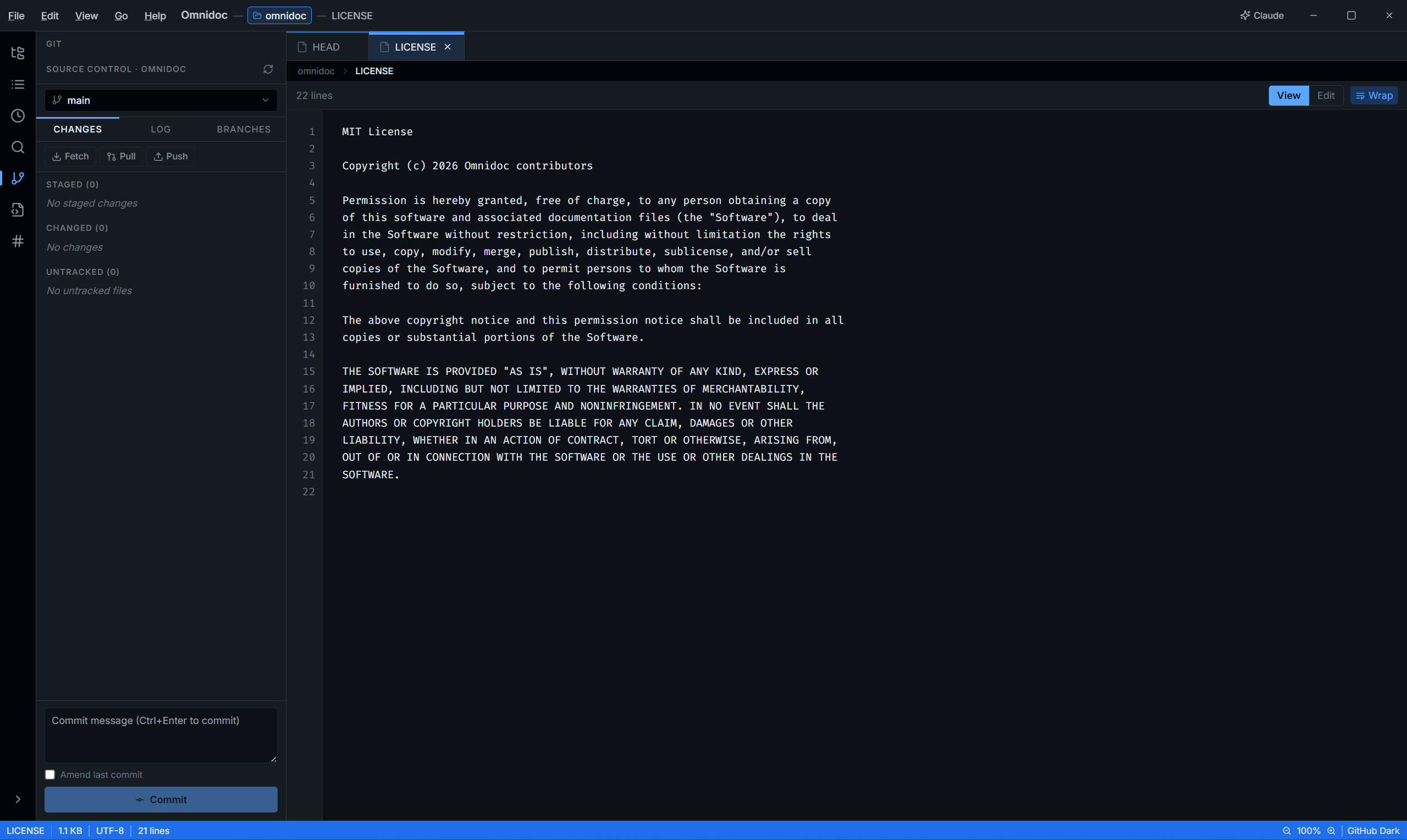
Task: Change the GitHub Dark theme
Action: (x=1373, y=831)
